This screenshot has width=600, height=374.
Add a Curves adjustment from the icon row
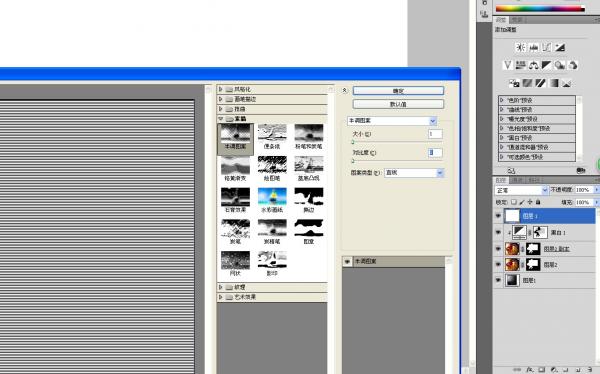(x=546, y=47)
